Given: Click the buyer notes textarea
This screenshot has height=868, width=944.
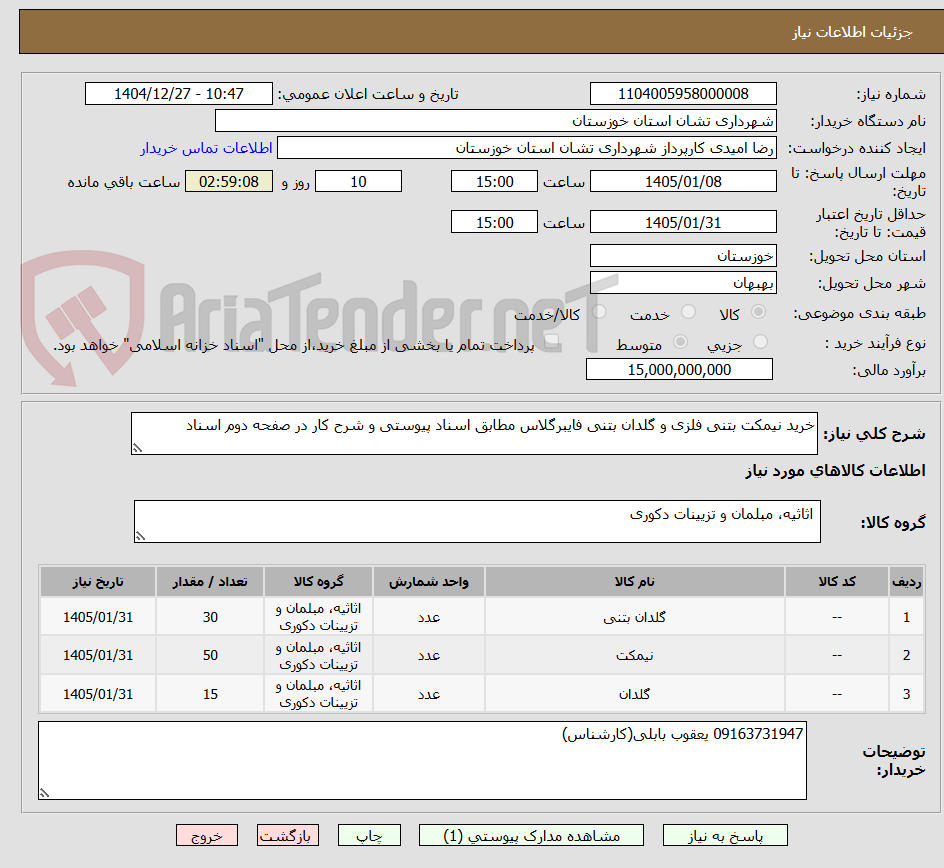Looking at the screenshot, I should [x=423, y=761].
